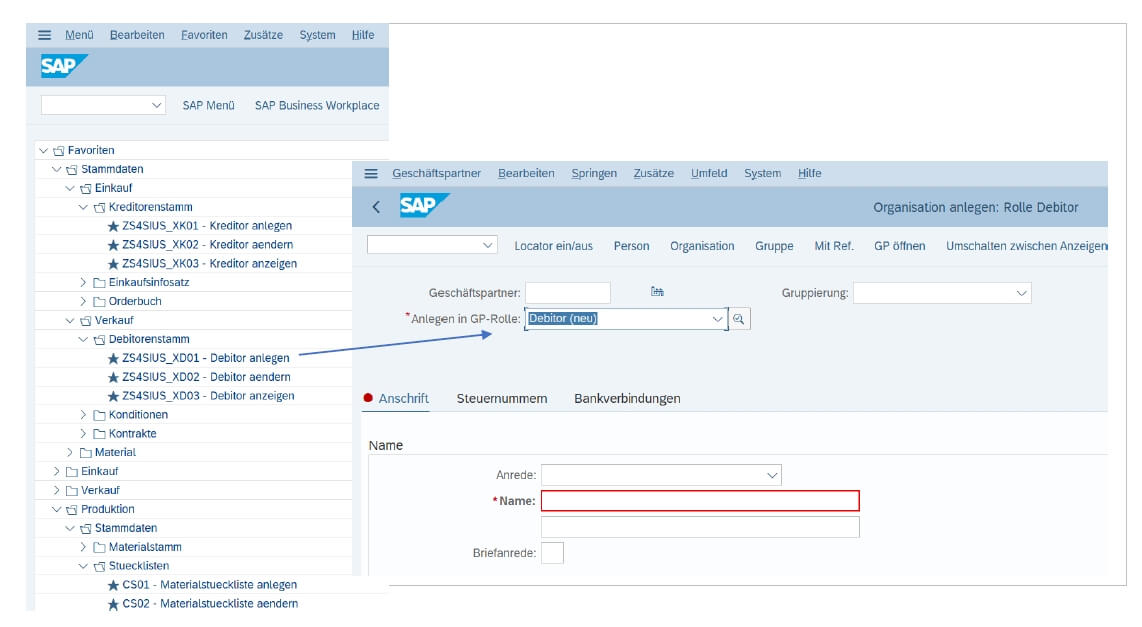
Task: Collapse the Favoriten root node
Action: 44,151
